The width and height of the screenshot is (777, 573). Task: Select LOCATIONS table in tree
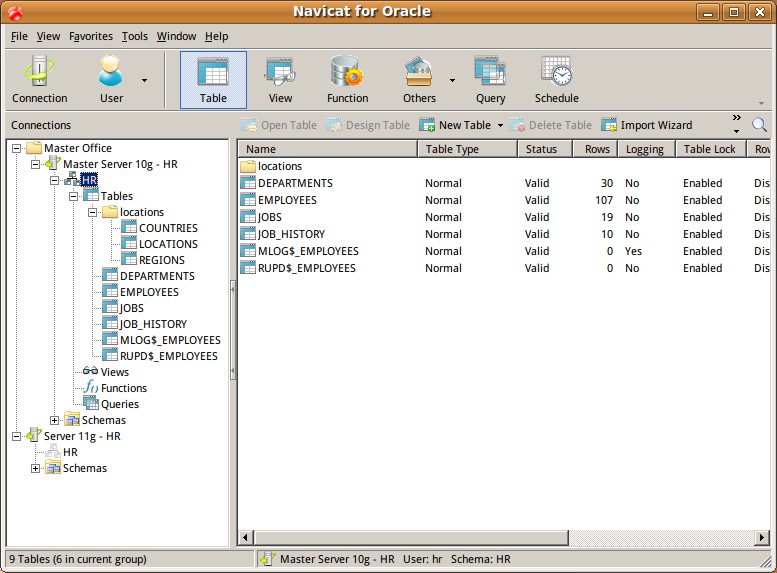[168, 244]
